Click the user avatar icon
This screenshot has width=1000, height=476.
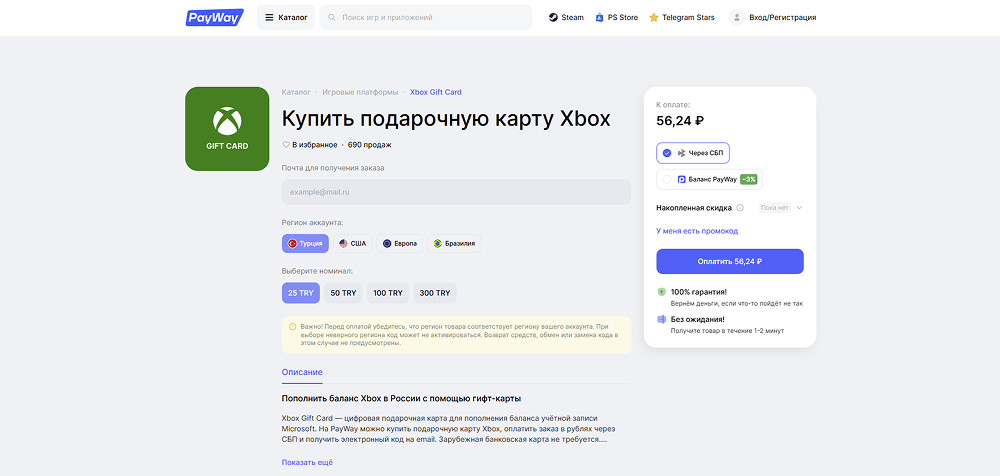coord(737,17)
